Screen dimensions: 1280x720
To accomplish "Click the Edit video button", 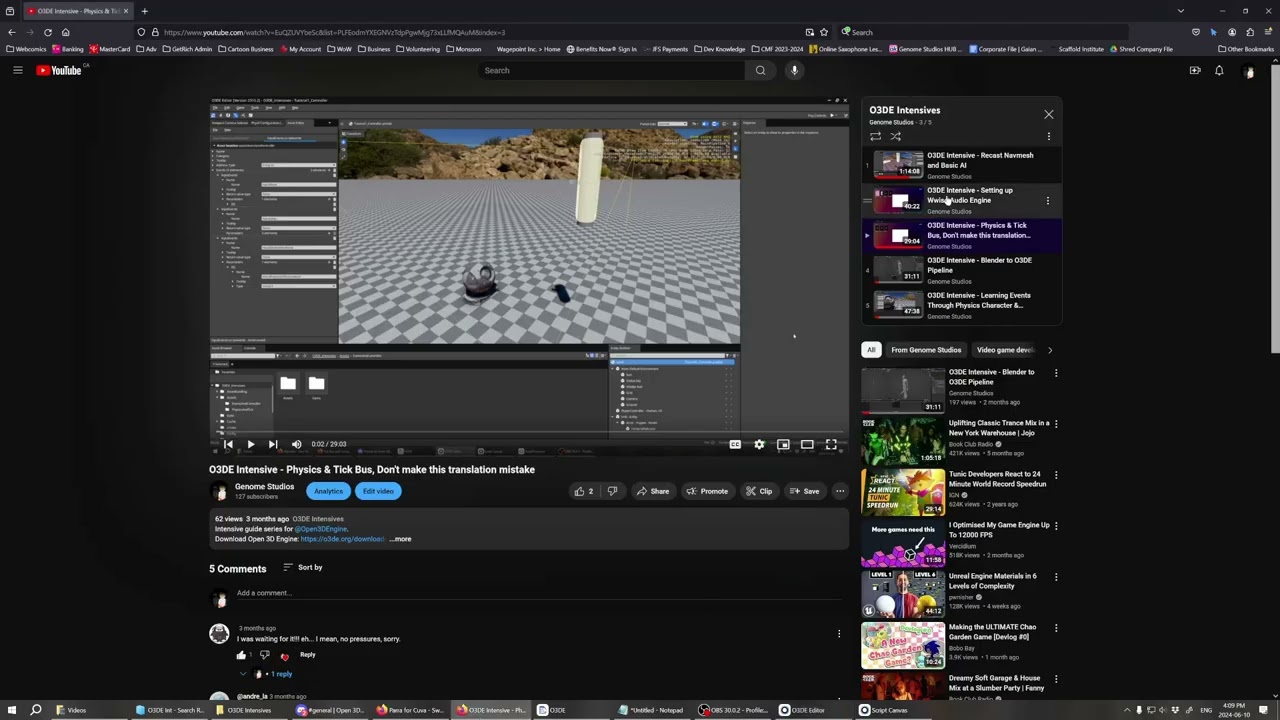I will 378,491.
